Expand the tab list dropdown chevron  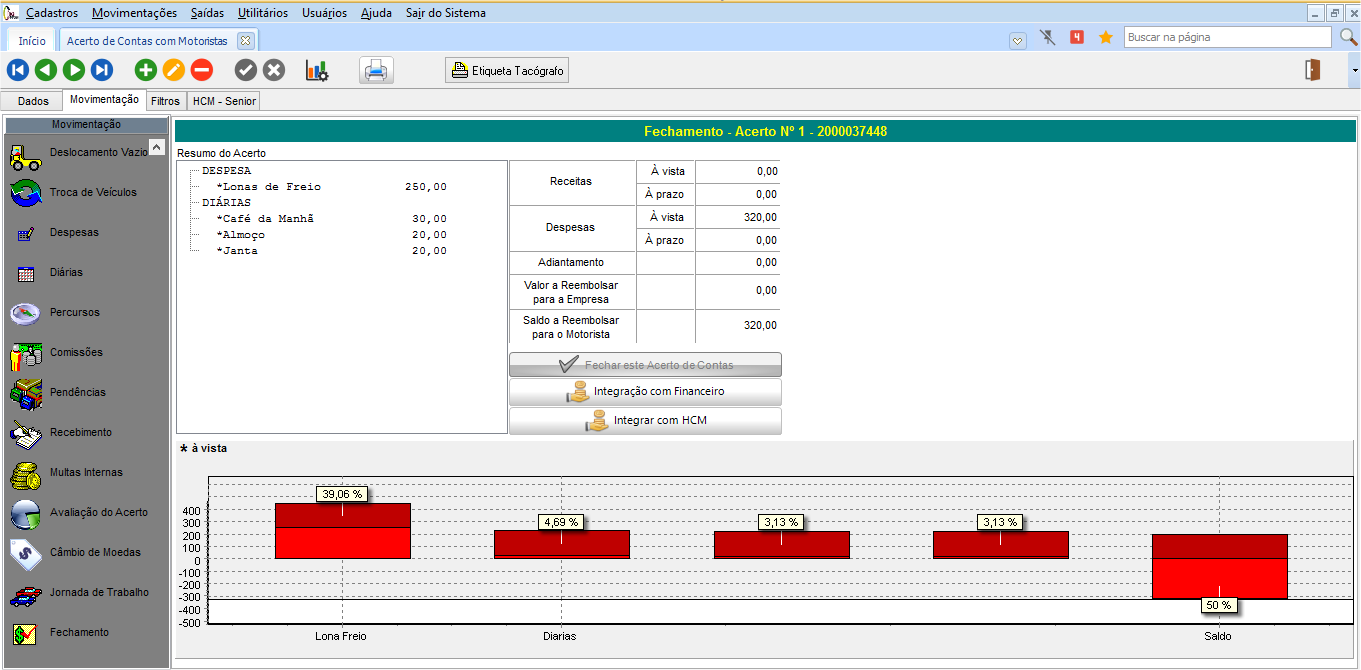[x=1017, y=40]
